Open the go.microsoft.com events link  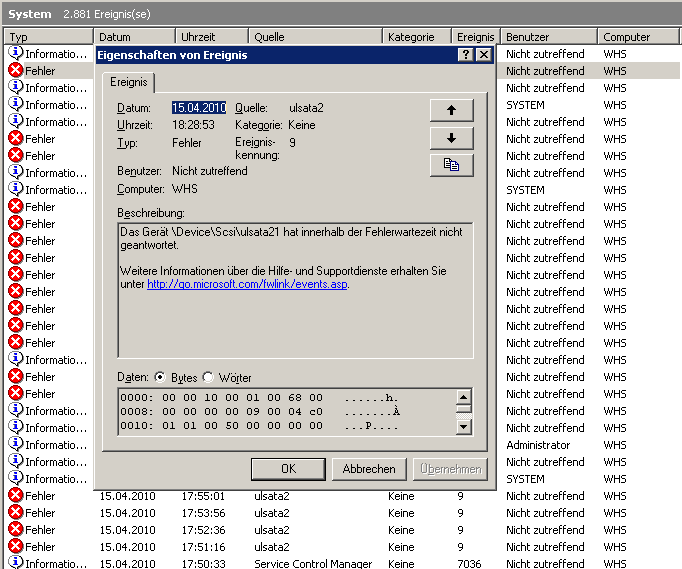click(x=247, y=284)
